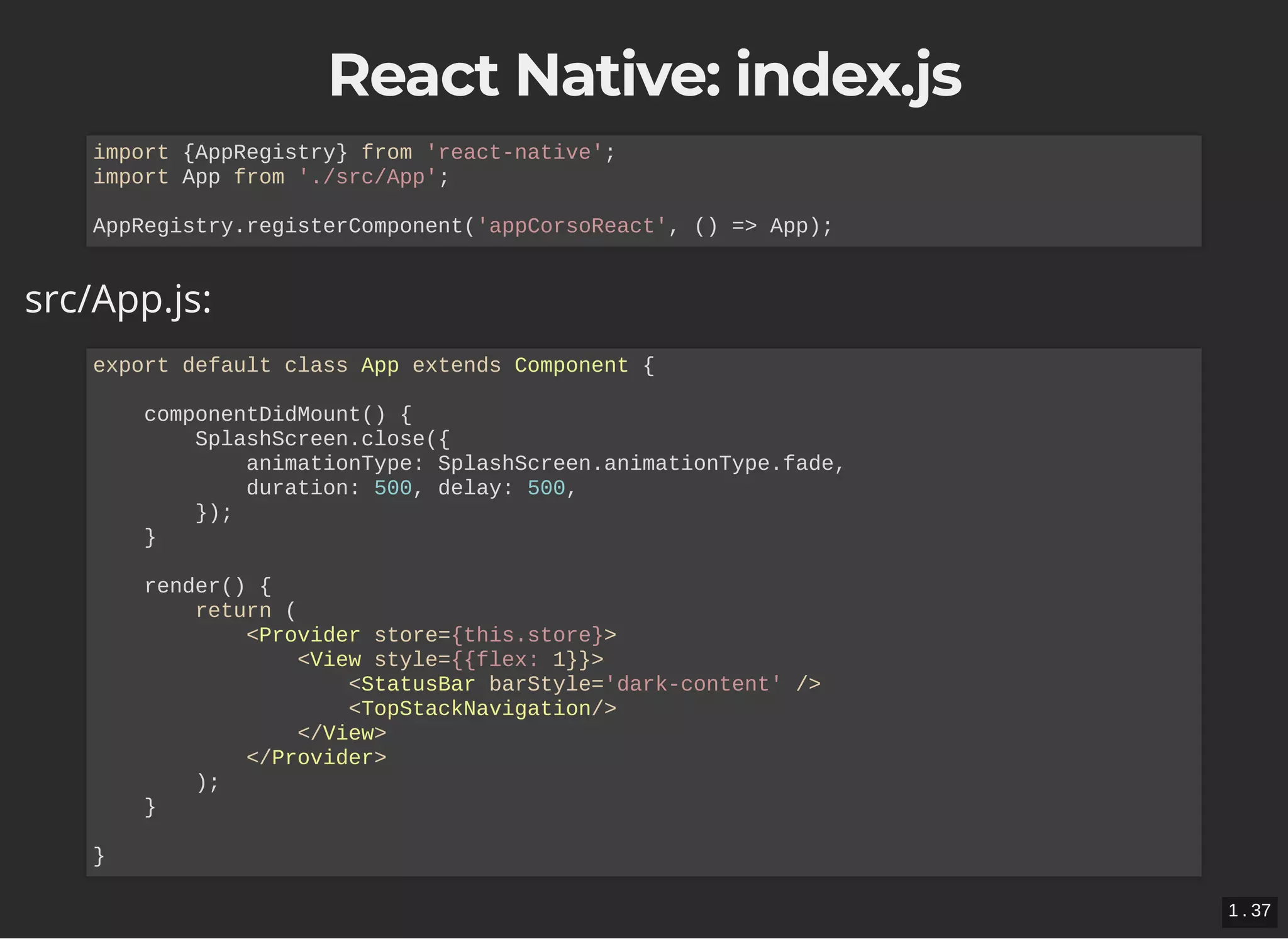Click the delay value 500
Image resolution: width=1288 pixels, height=939 pixels.
546,489
